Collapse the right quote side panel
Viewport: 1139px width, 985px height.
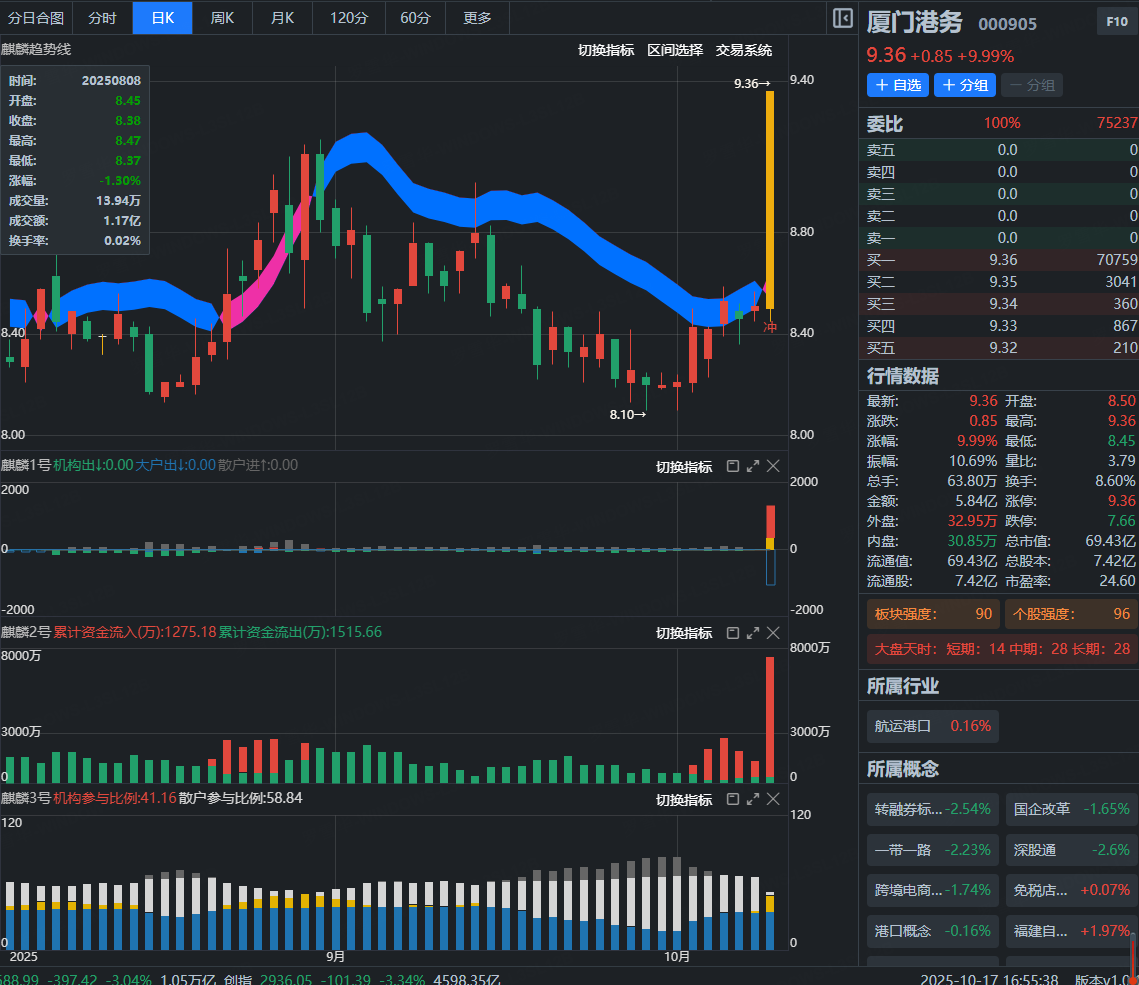(842, 18)
